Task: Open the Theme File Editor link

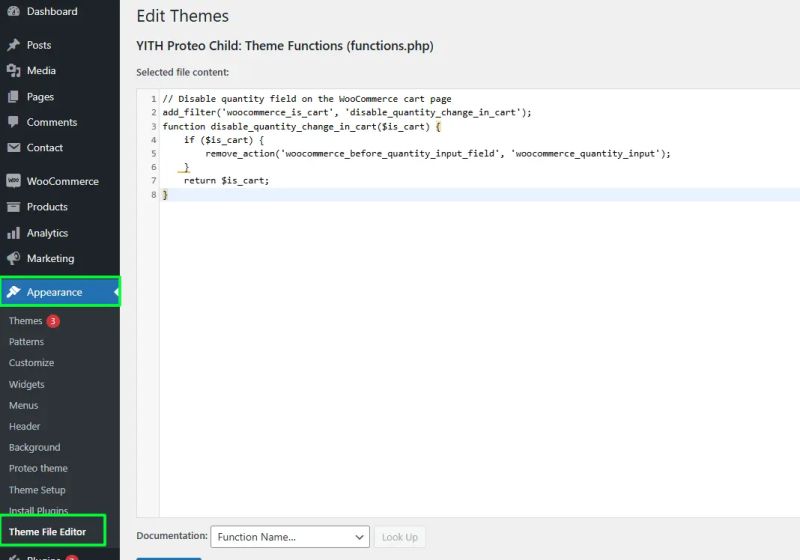Action: tap(47, 531)
